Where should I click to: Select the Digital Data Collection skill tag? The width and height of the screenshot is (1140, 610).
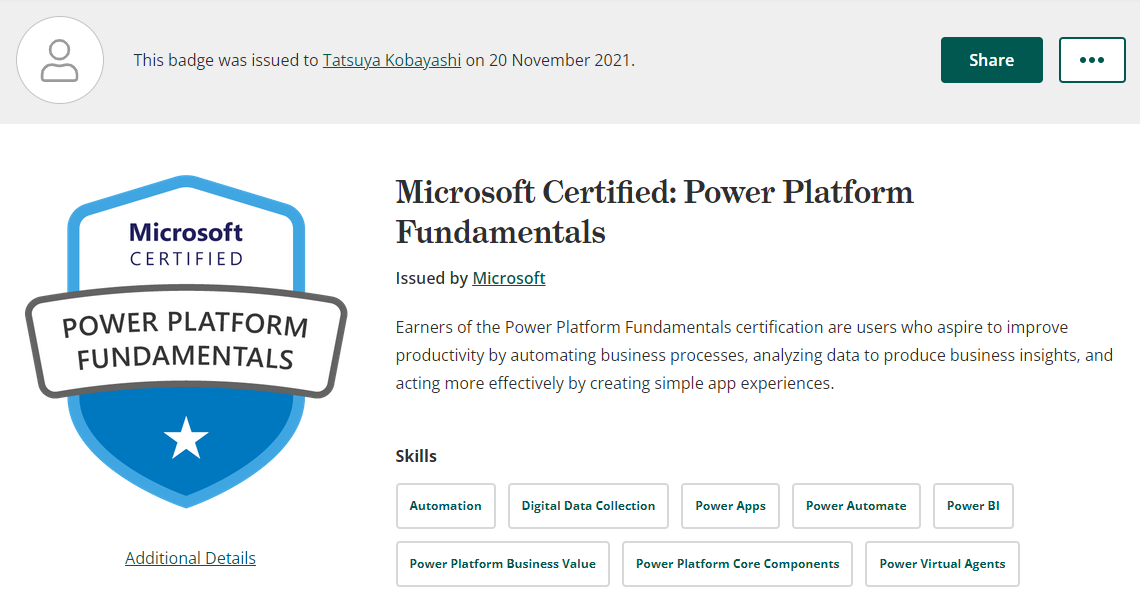pos(588,506)
